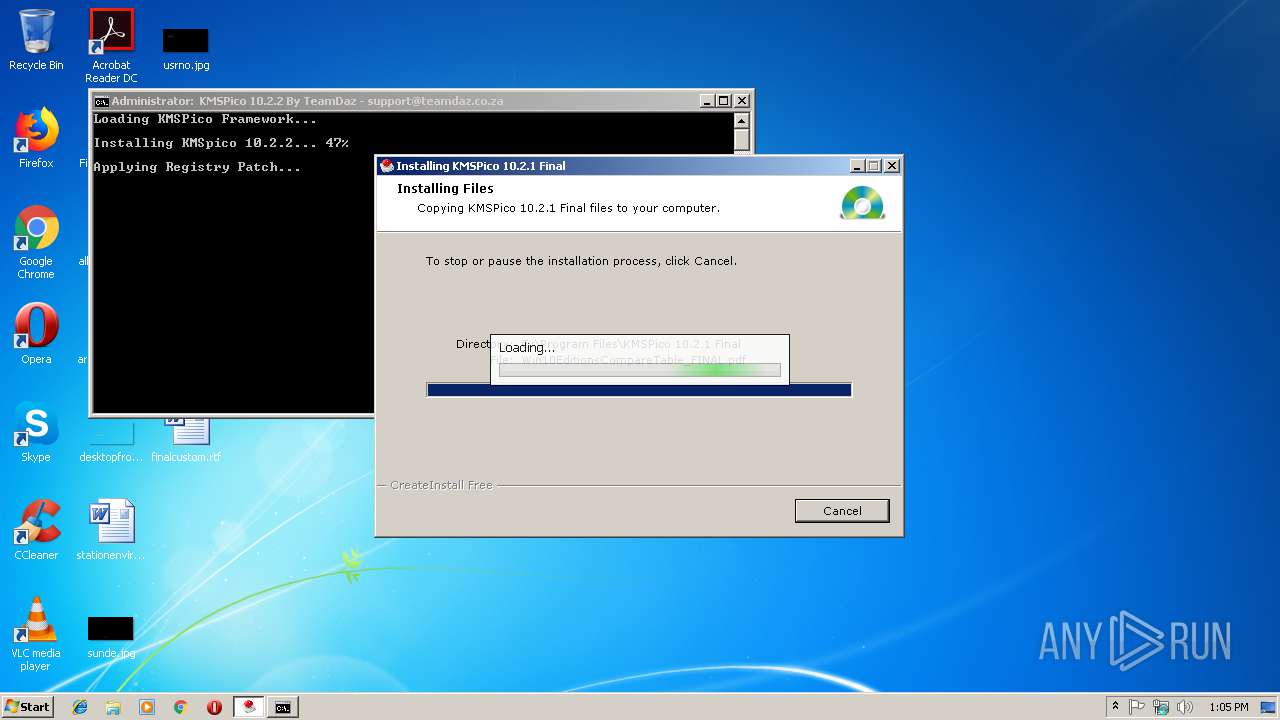Click the Start button
This screenshot has height=720, width=1280.
tap(28, 706)
